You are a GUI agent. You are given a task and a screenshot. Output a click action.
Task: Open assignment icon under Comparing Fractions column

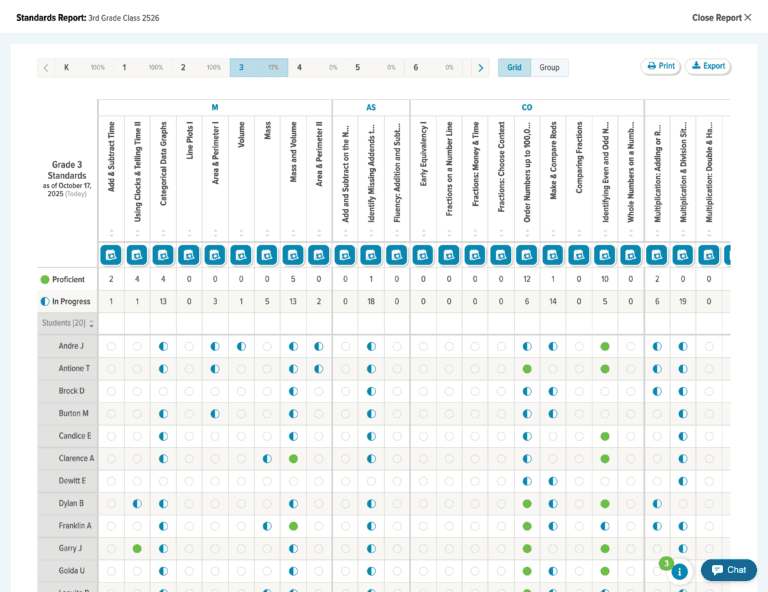(x=579, y=255)
